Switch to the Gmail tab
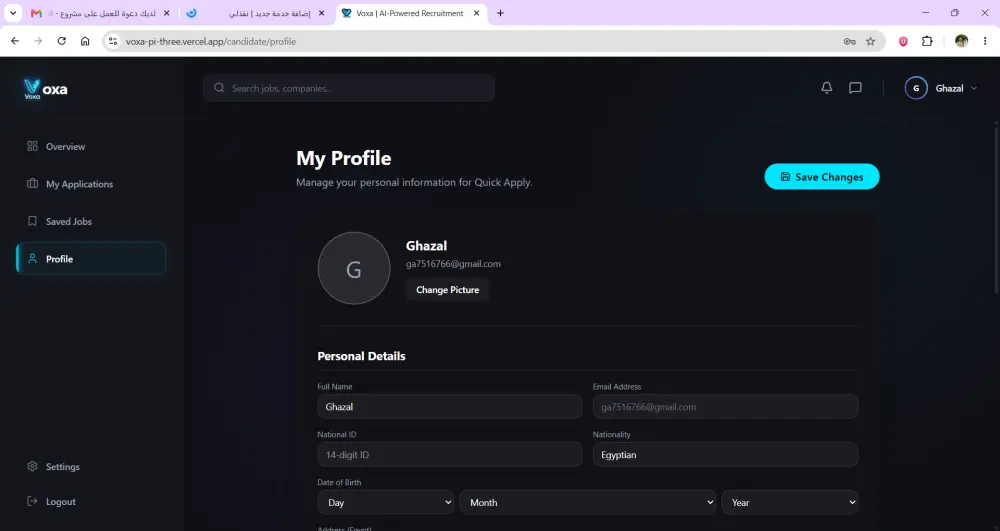Screen dimensions: 1000x531 point(99,13)
